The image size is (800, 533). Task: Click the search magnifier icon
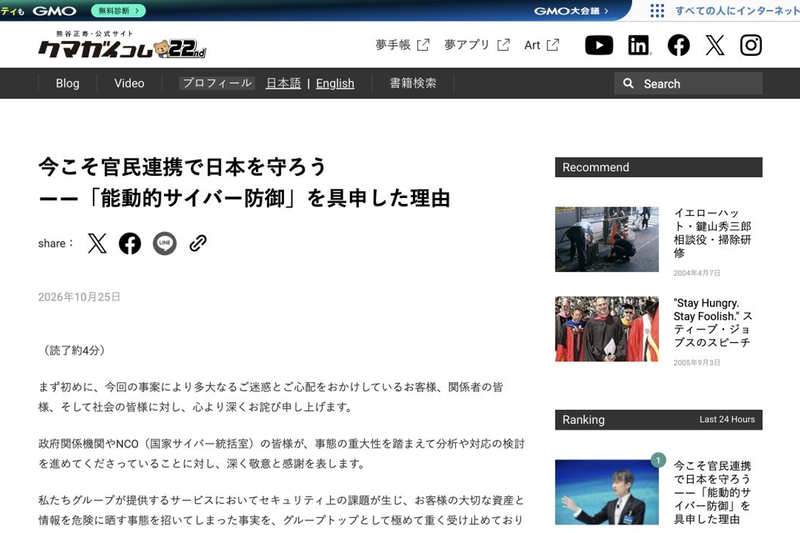[x=629, y=84]
